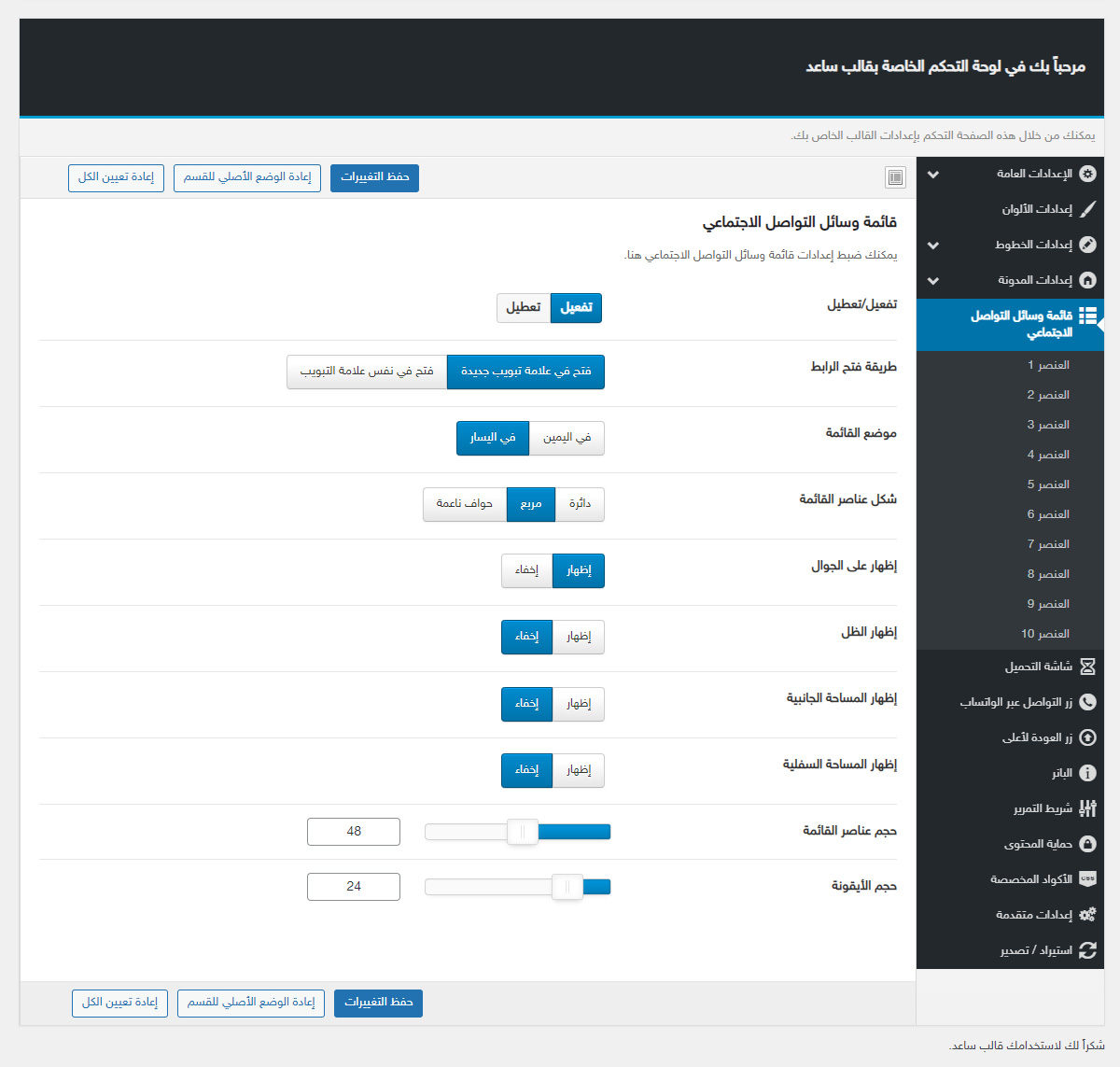
Task: Click the top حفظ التغييرات button
Action: click(x=374, y=177)
